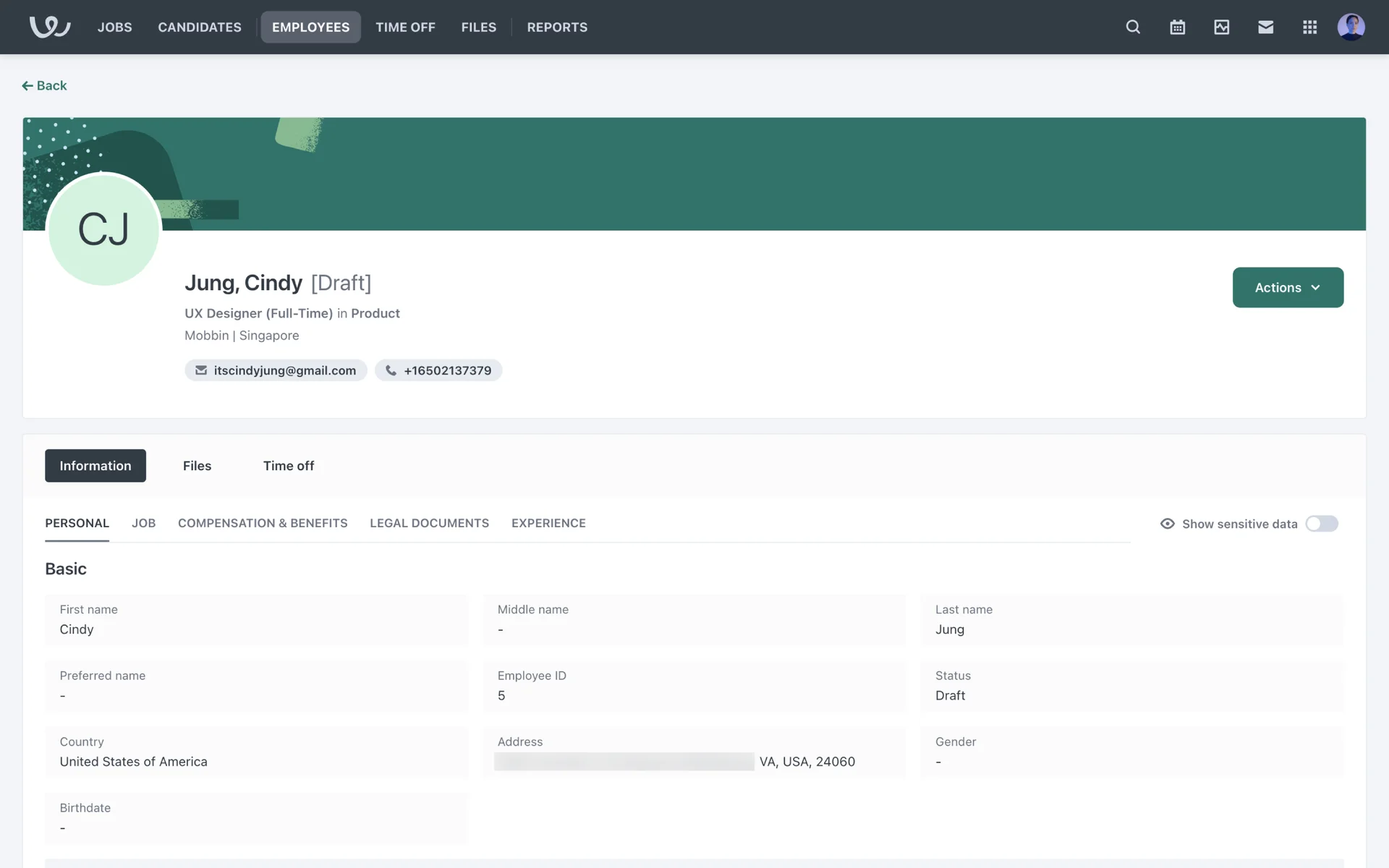1389x868 pixels.
Task: Click the Back link
Action: point(44,85)
